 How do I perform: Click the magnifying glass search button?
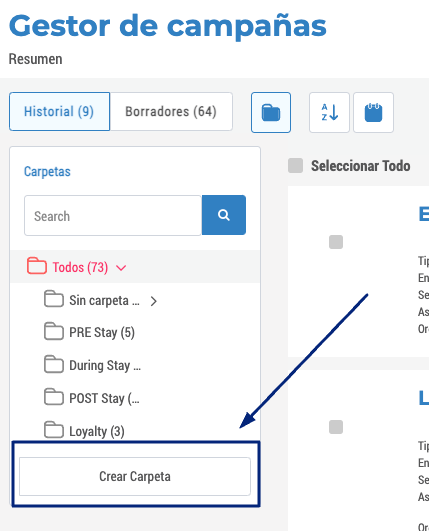224,215
